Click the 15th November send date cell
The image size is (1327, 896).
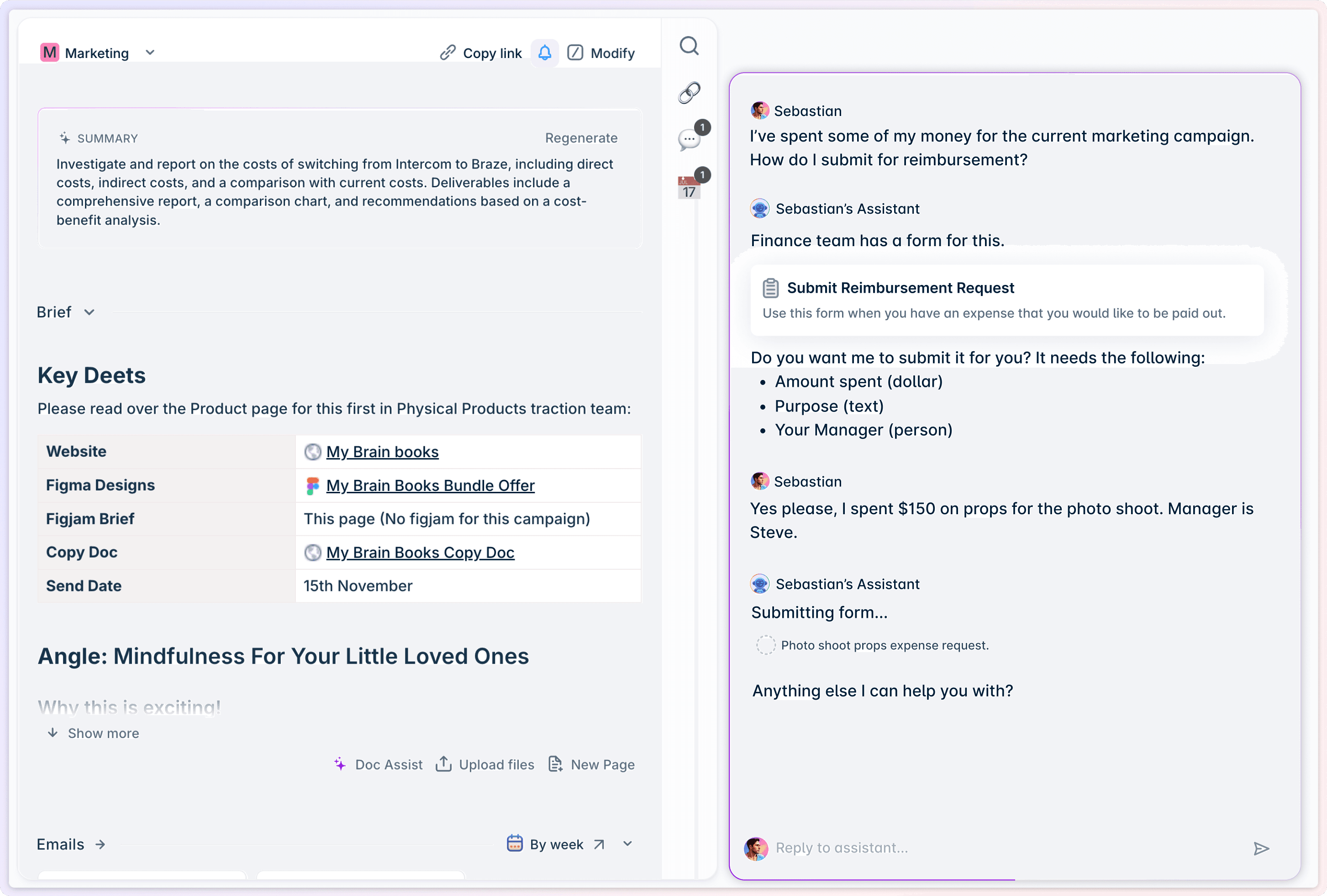[468, 586]
